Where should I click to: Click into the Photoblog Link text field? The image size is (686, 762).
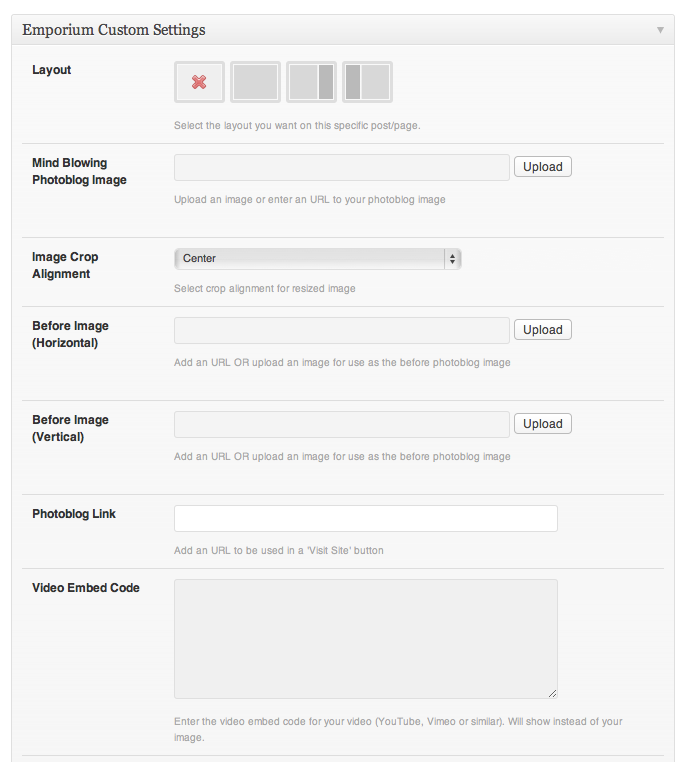pyautogui.click(x=365, y=518)
